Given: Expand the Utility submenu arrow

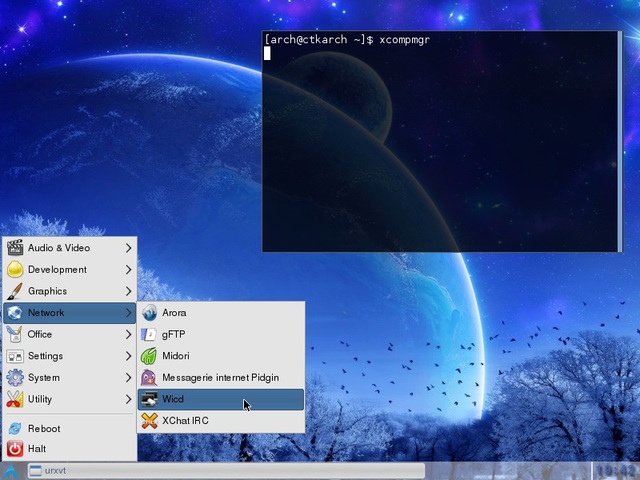Looking at the screenshot, I should coord(129,399).
